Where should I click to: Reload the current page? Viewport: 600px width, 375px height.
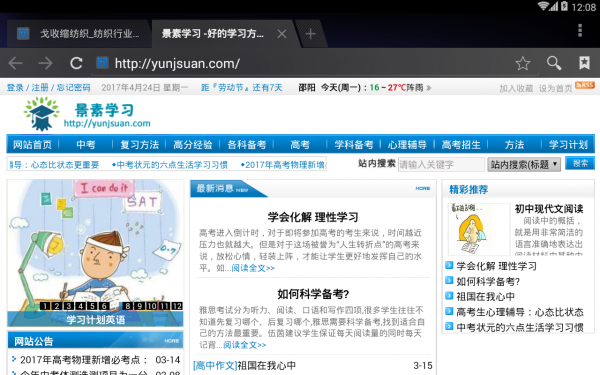point(76,63)
